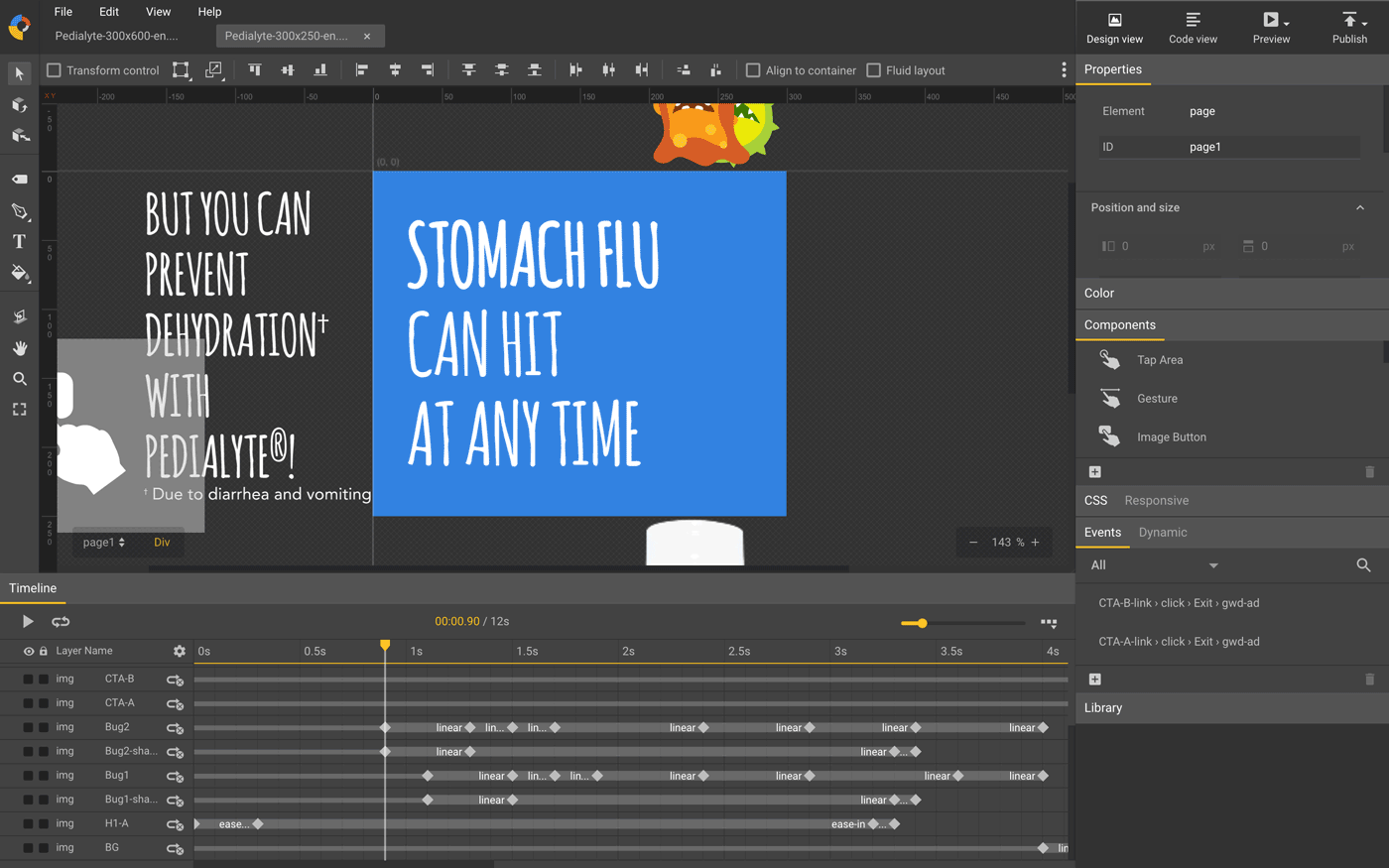Zoom out the stage with minus button
This screenshot has height=868, width=1389.
973,543
